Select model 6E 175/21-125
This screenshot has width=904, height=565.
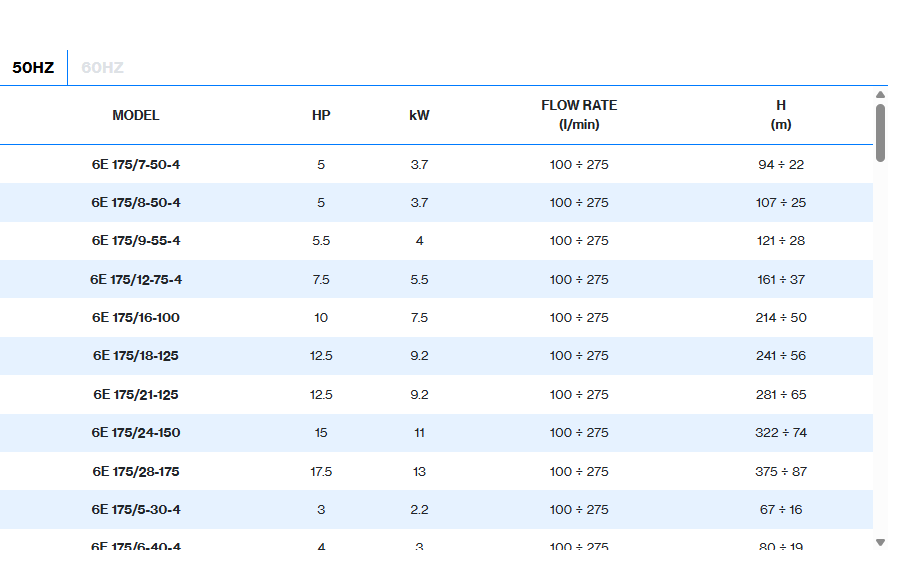click(x=136, y=395)
